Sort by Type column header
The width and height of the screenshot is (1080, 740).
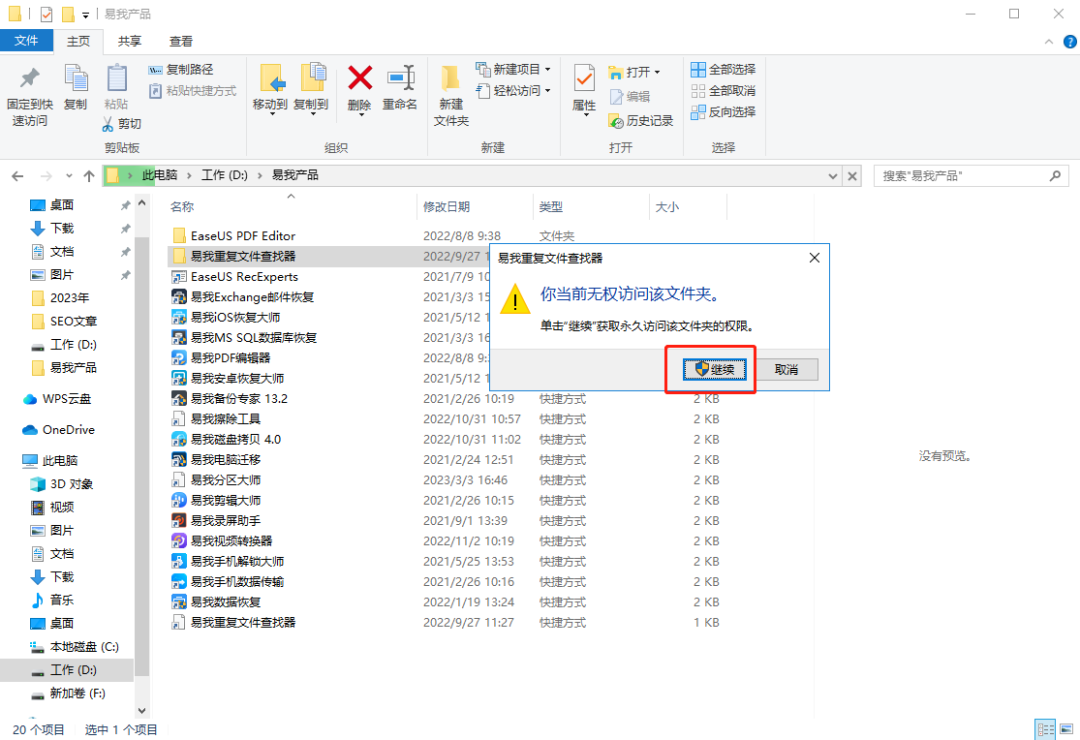click(551, 207)
